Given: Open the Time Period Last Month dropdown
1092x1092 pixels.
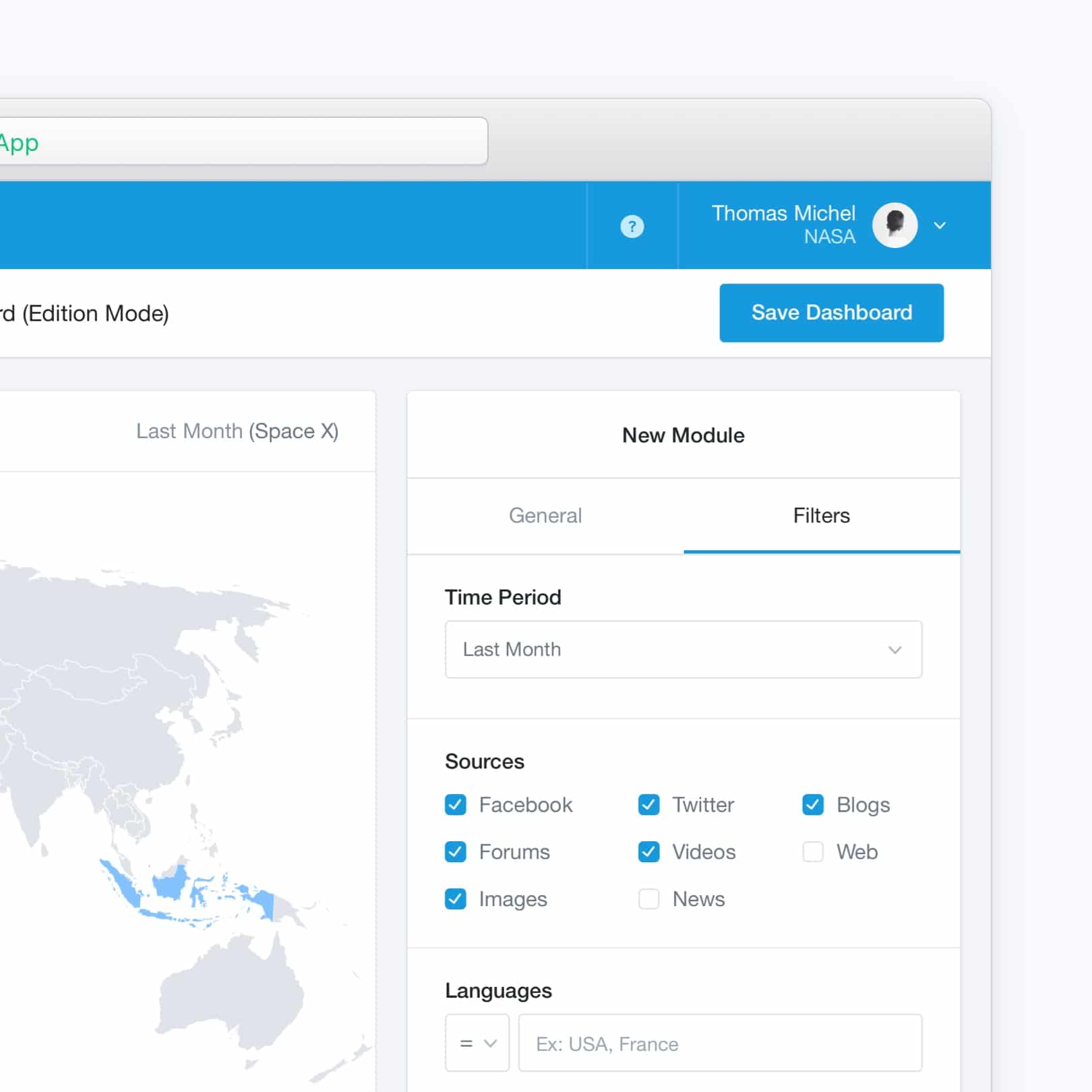Looking at the screenshot, I should [x=683, y=649].
